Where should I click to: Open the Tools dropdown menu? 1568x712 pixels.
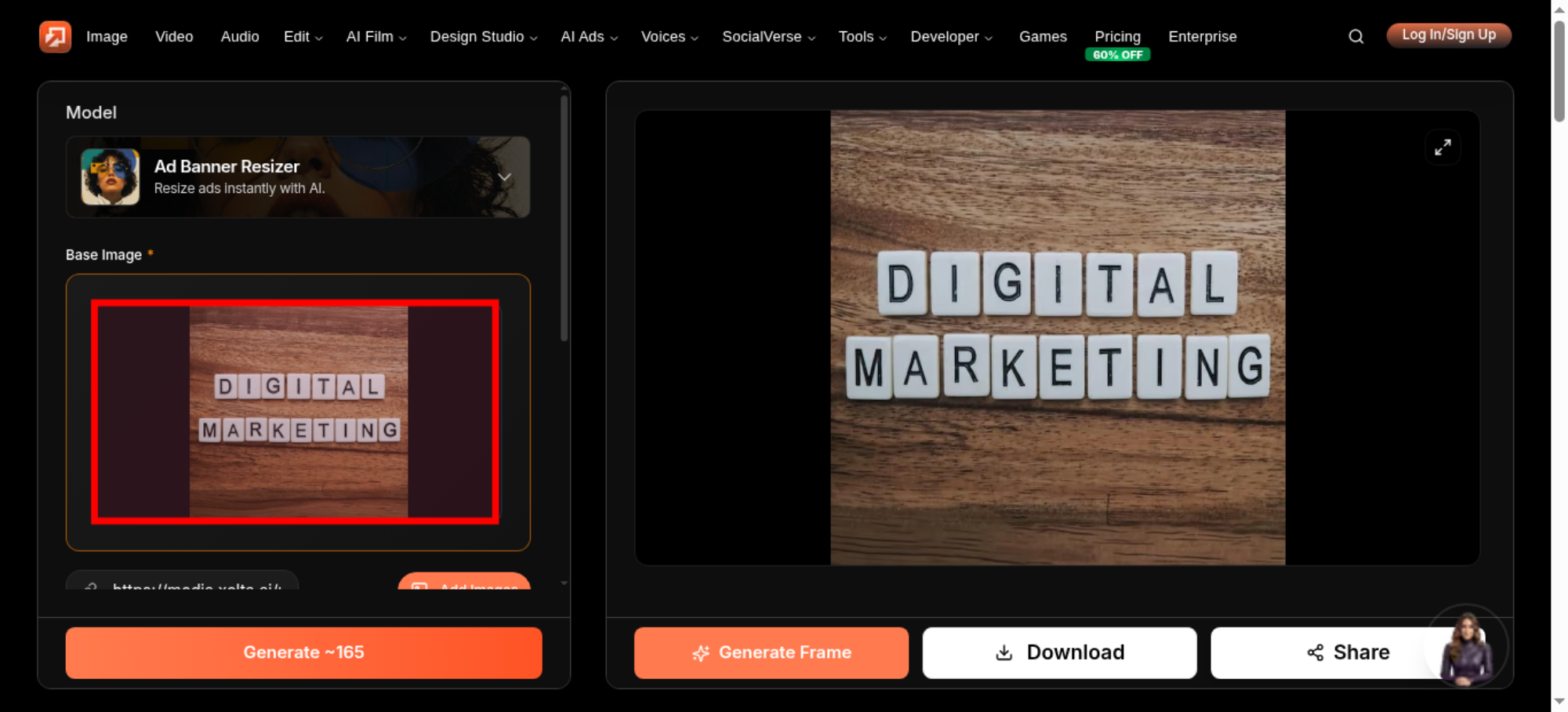pos(862,37)
